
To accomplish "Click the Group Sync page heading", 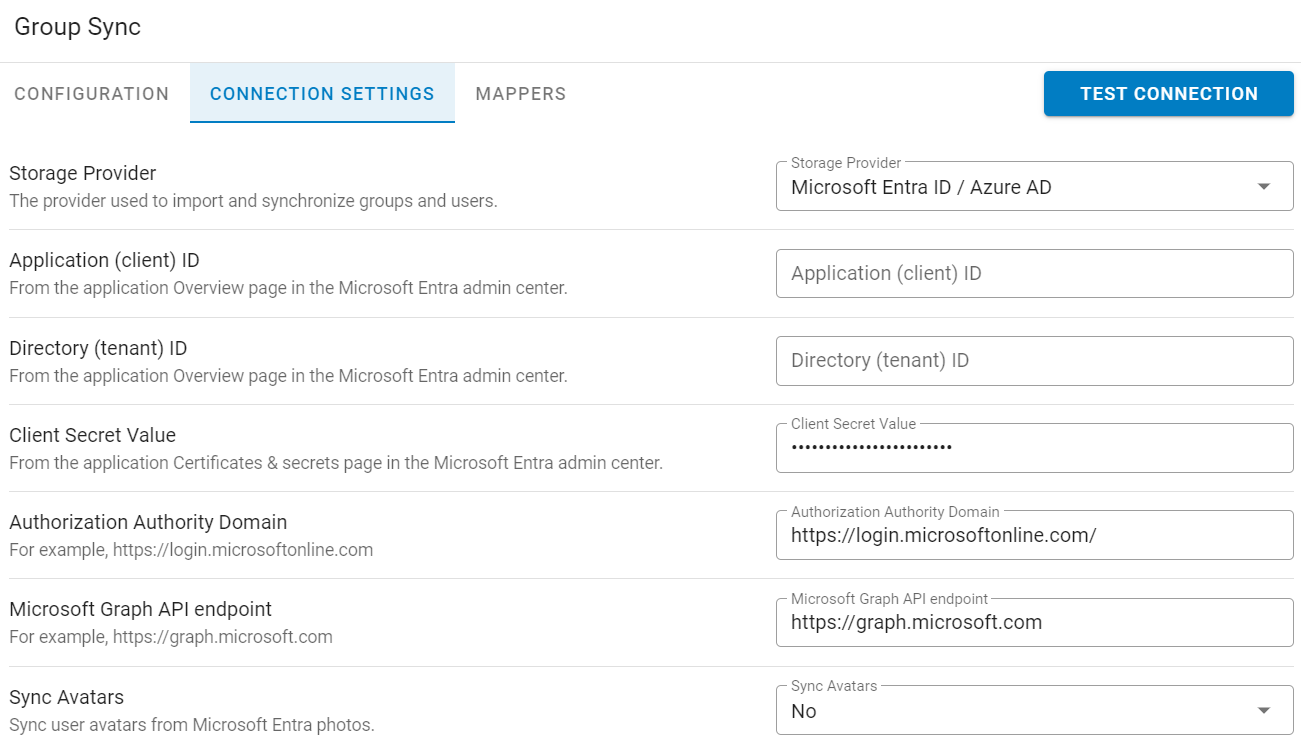I will click(x=77, y=27).
